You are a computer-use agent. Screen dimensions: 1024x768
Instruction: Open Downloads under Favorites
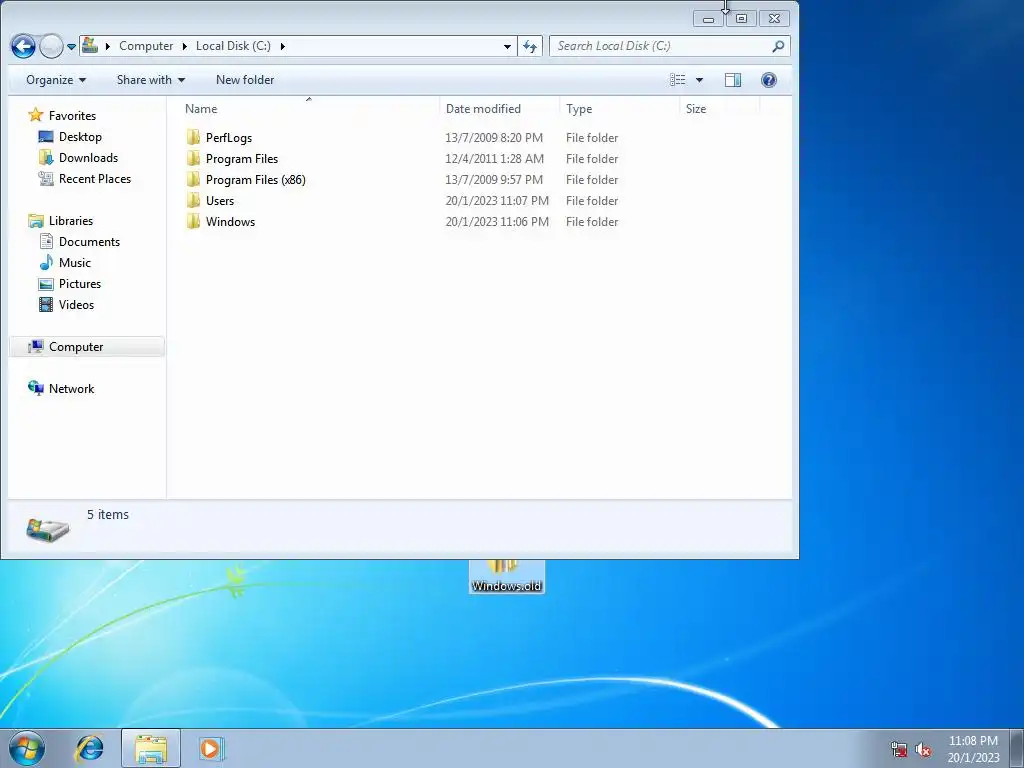tap(88, 157)
